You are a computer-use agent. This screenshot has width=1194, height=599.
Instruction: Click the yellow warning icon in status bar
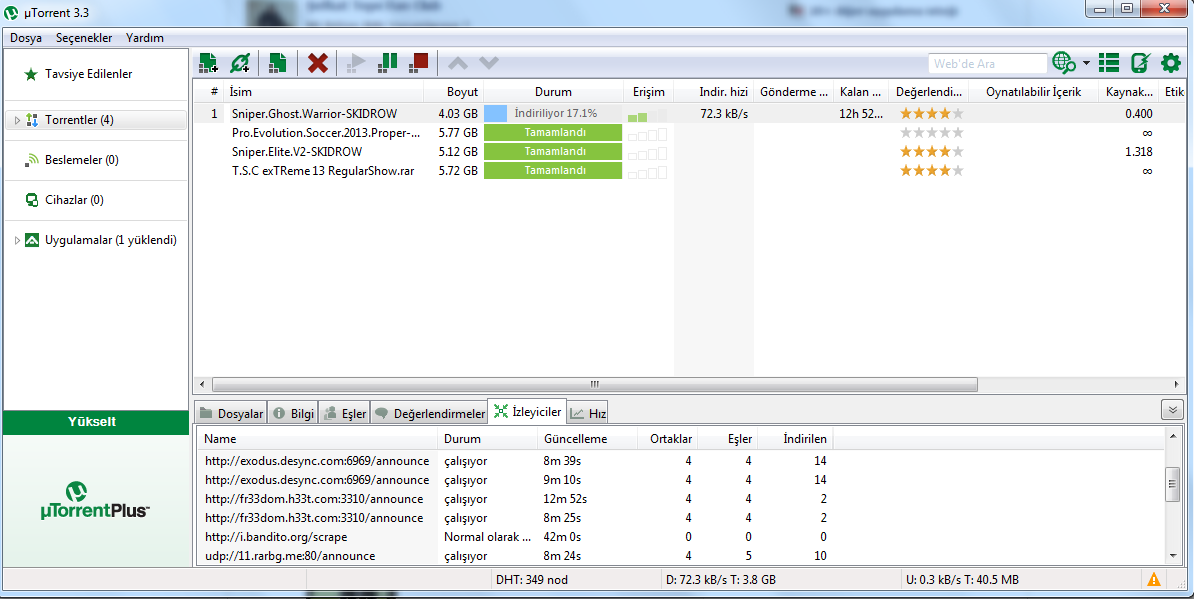point(1154,579)
